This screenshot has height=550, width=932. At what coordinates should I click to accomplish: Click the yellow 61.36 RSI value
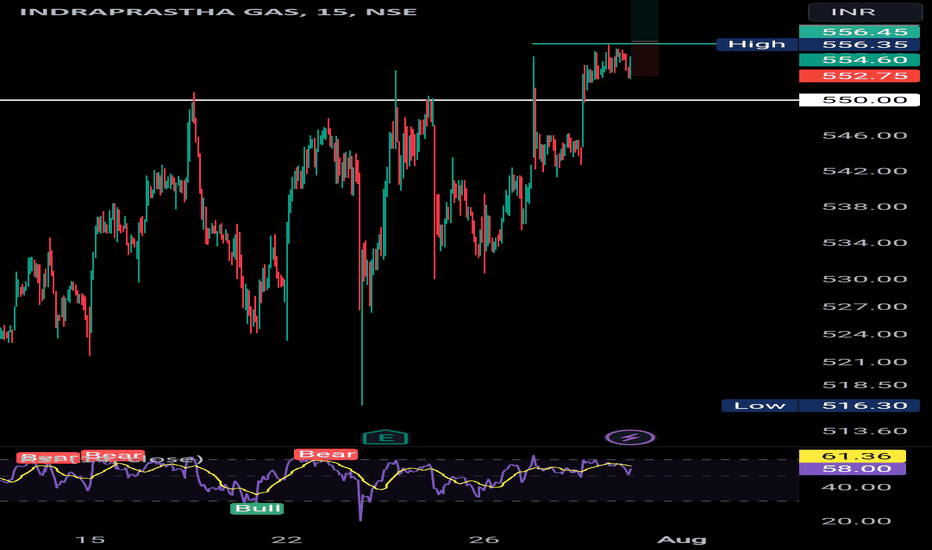tap(852, 456)
